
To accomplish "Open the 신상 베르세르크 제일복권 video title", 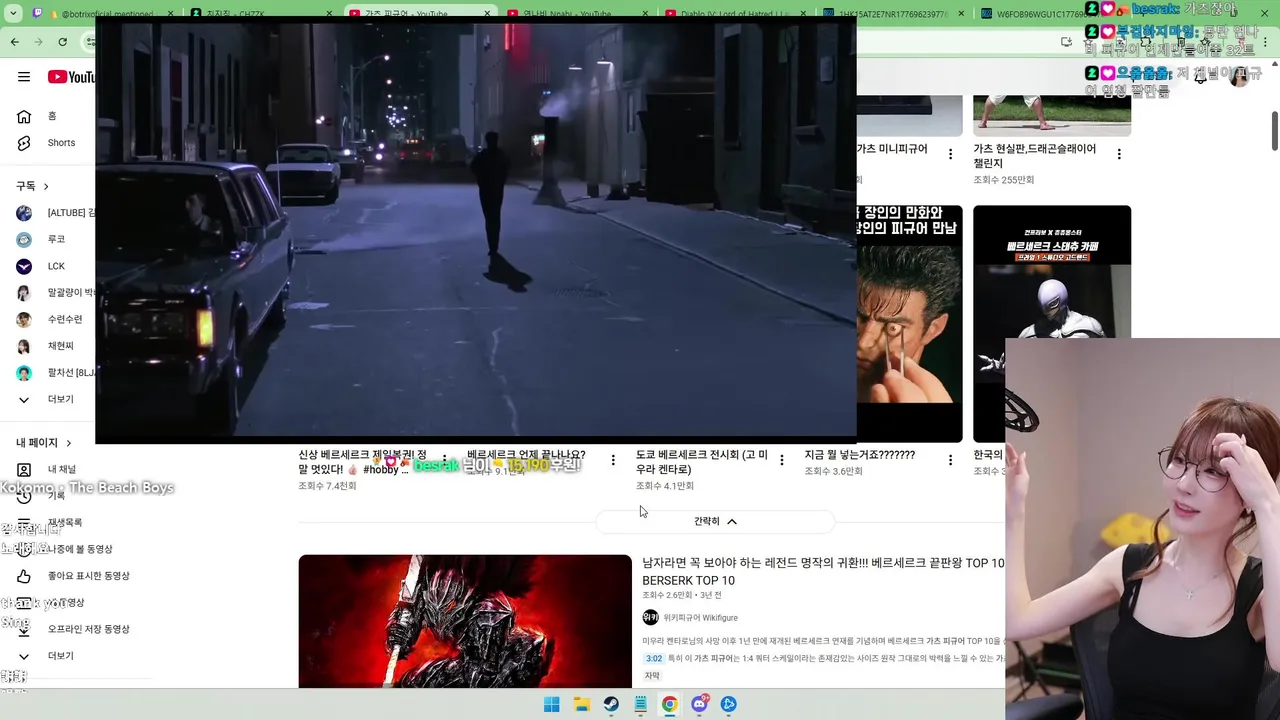I will click(362, 461).
